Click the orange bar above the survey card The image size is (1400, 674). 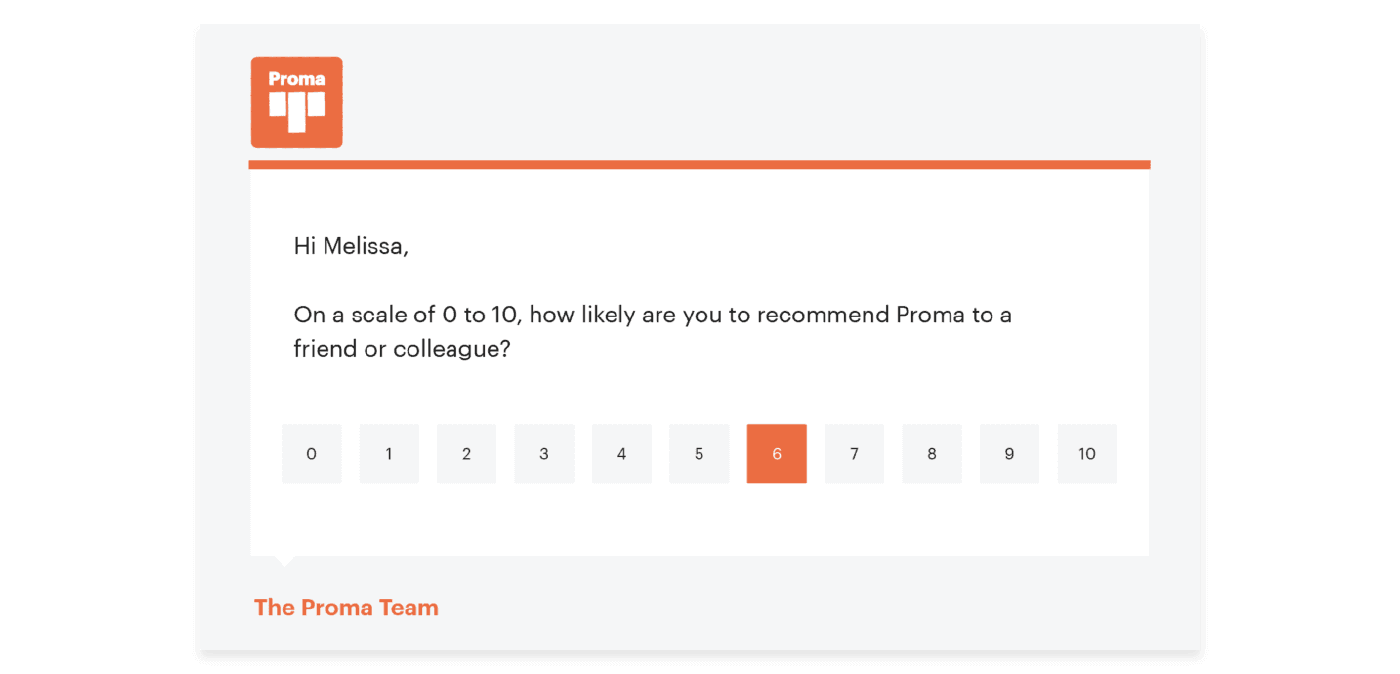point(700,162)
